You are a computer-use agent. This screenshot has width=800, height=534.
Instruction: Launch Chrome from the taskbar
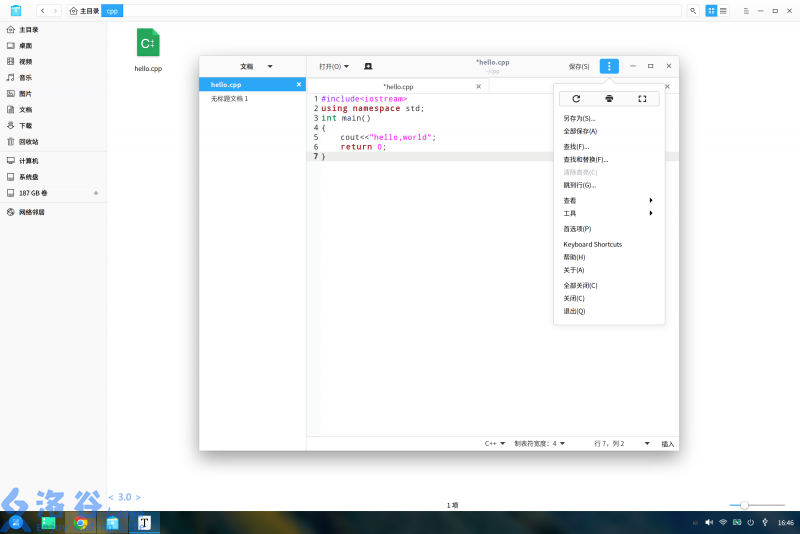pyautogui.click(x=81, y=522)
